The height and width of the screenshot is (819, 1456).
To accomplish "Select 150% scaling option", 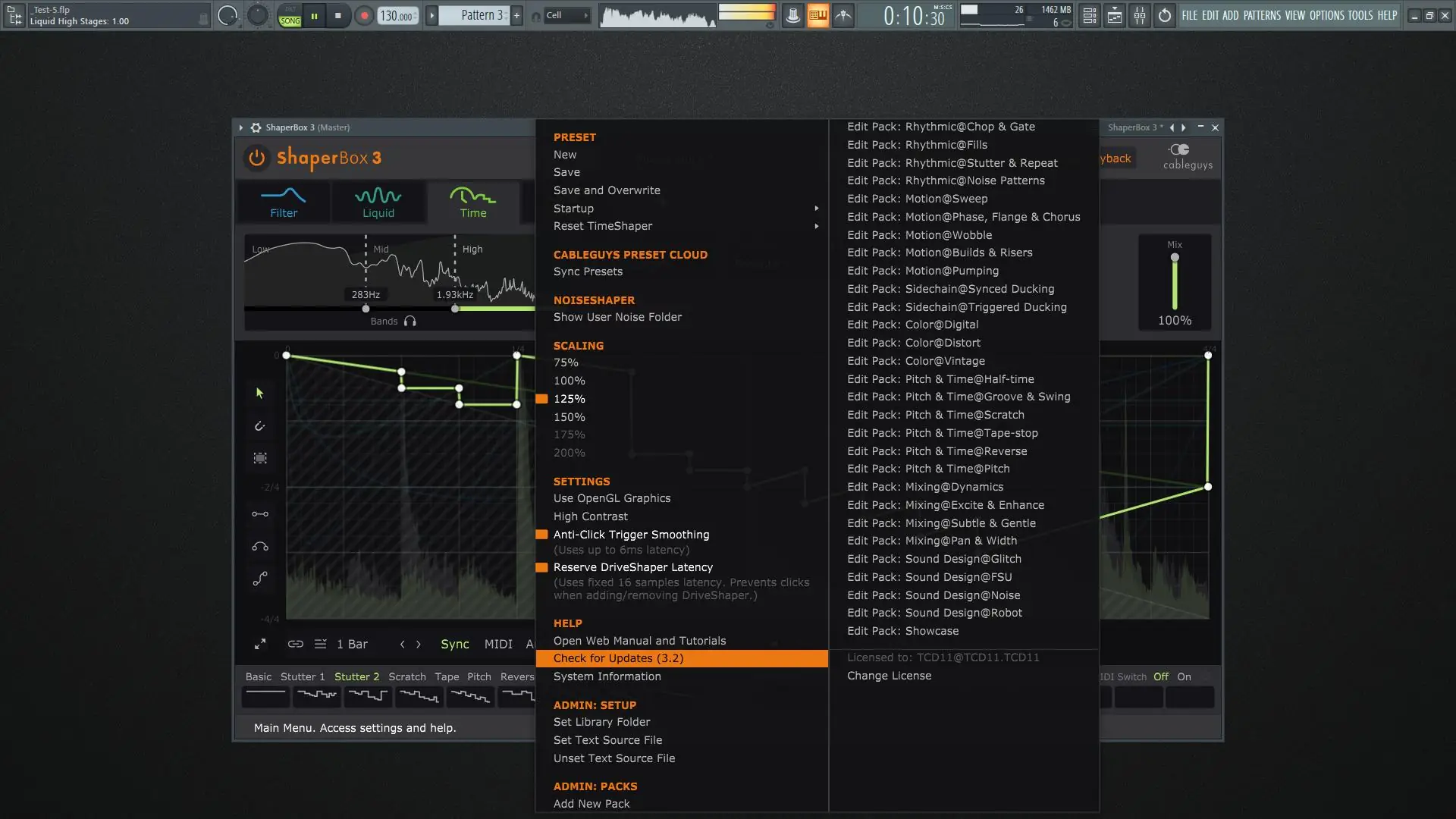I will coord(569,417).
